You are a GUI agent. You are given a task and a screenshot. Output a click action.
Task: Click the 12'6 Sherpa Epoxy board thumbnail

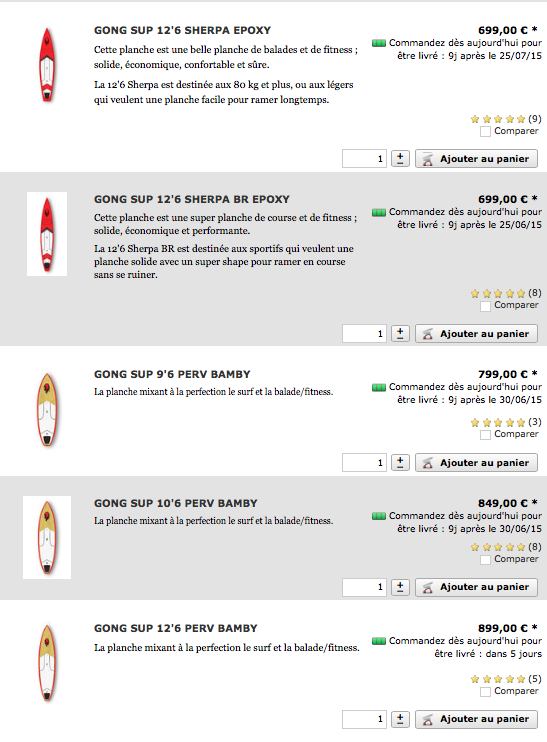point(47,65)
